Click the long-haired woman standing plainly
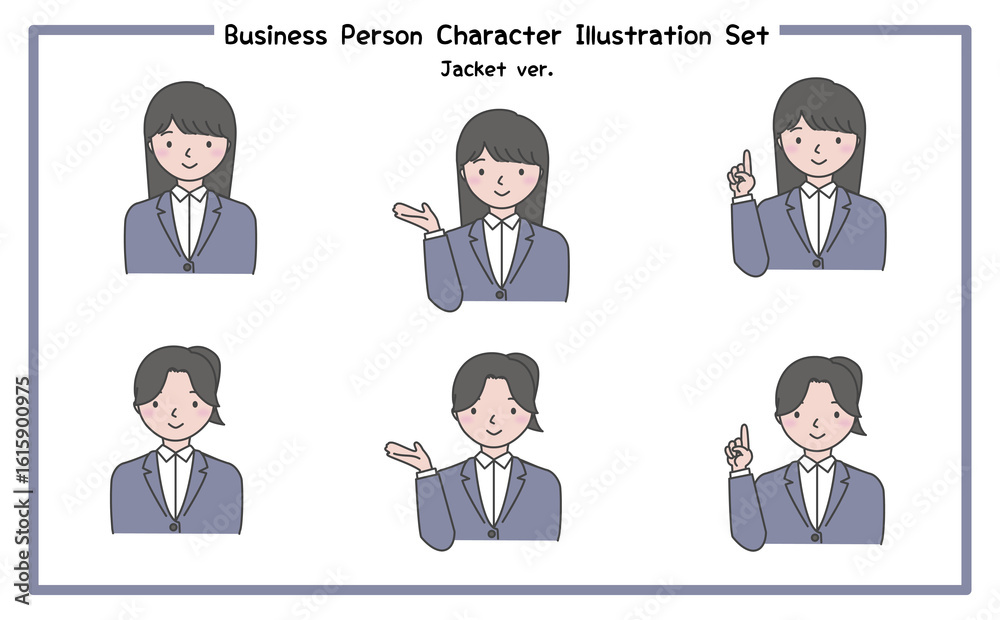This screenshot has width=1000, height=620. 190,178
